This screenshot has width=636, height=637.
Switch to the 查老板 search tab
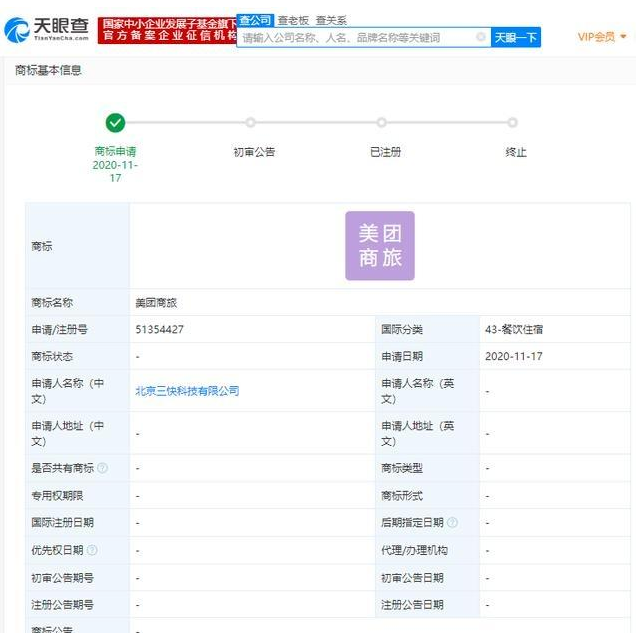pos(293,20)
